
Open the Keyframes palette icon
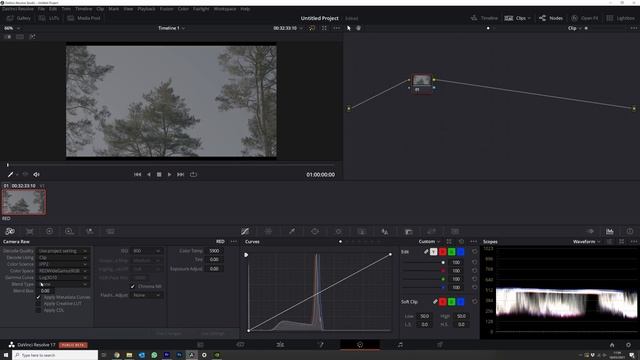pos(590,231)
